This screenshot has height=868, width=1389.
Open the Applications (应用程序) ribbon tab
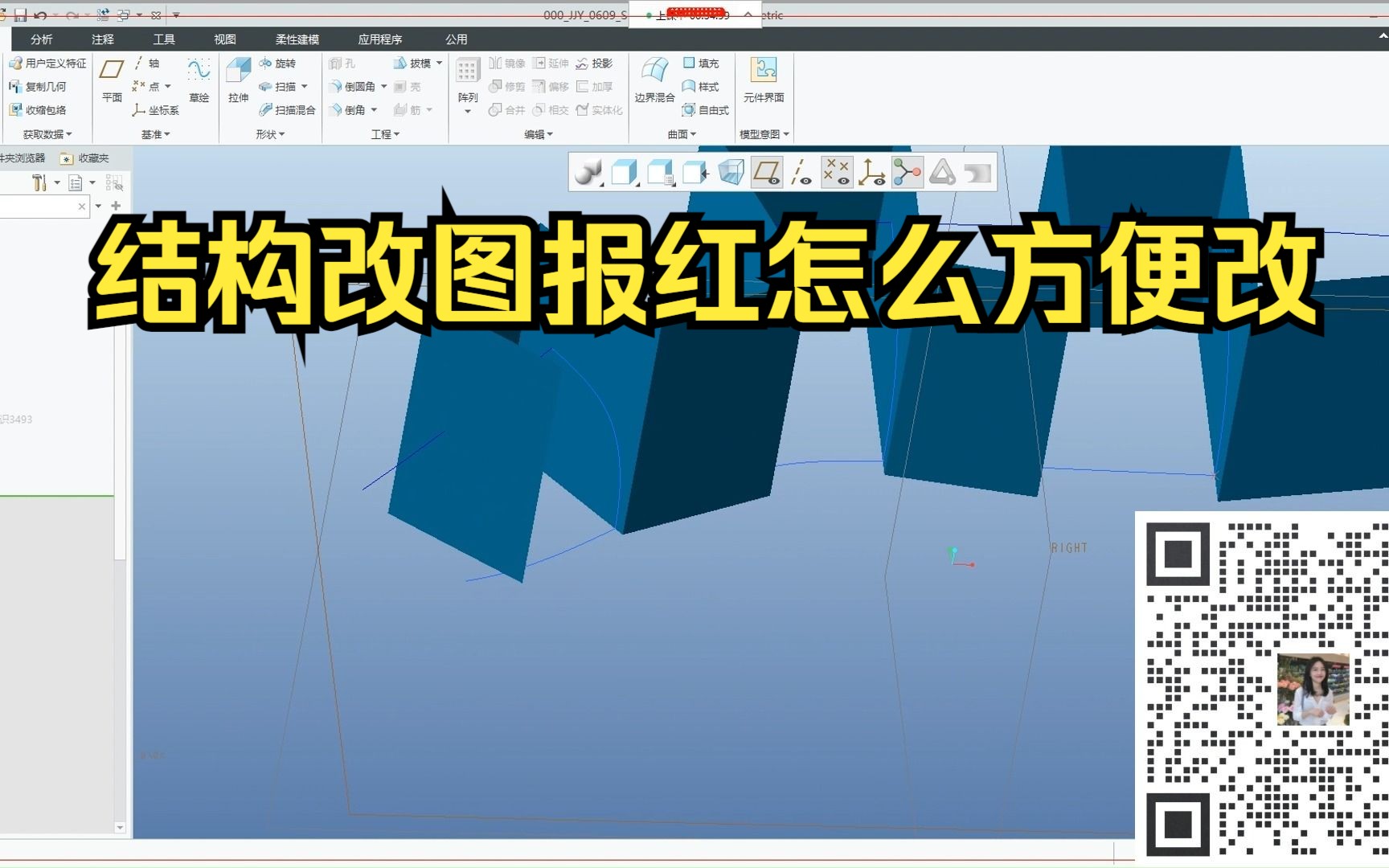(x=379, y=39)
